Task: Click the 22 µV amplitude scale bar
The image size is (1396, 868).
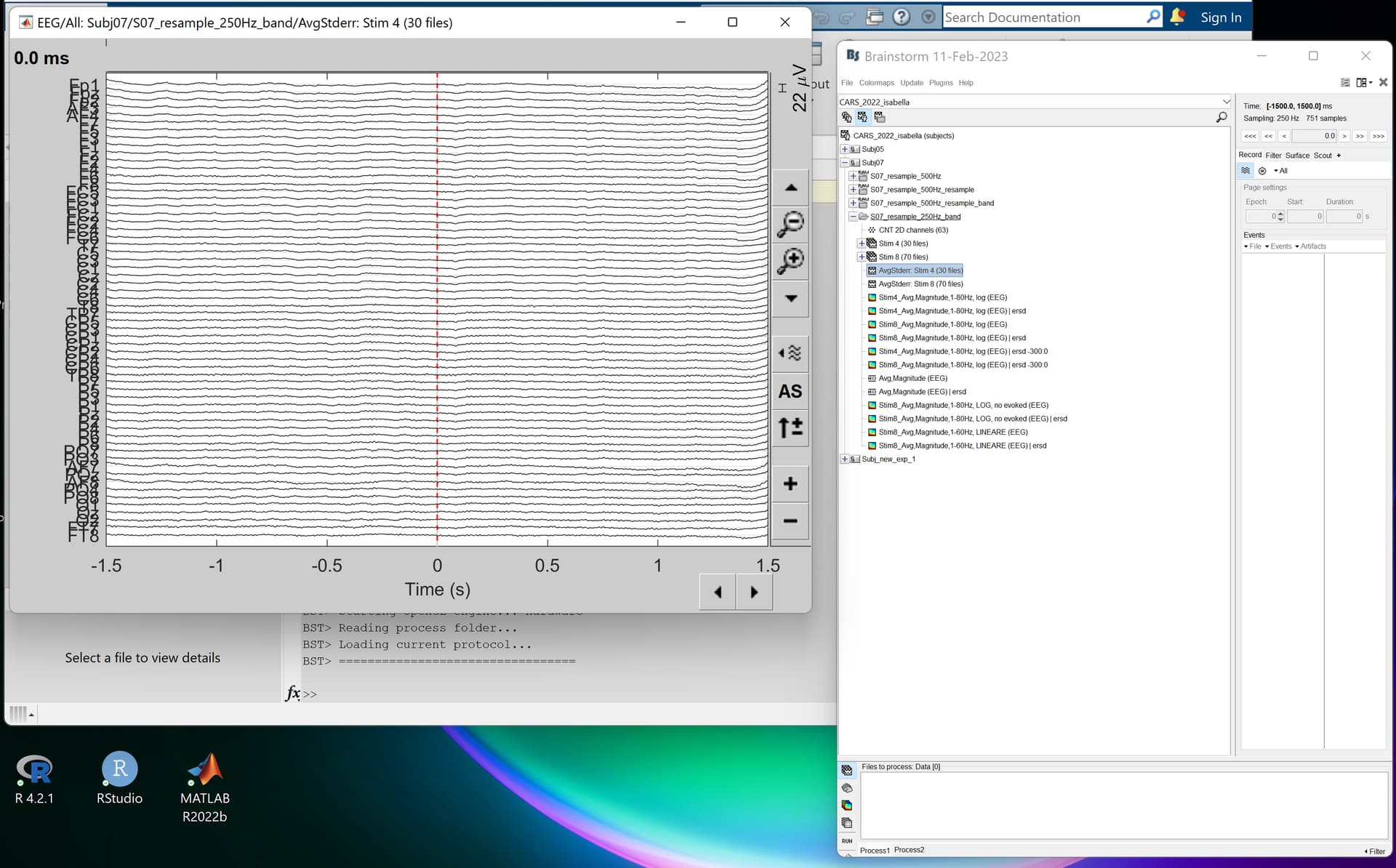Action: [782, 88]
